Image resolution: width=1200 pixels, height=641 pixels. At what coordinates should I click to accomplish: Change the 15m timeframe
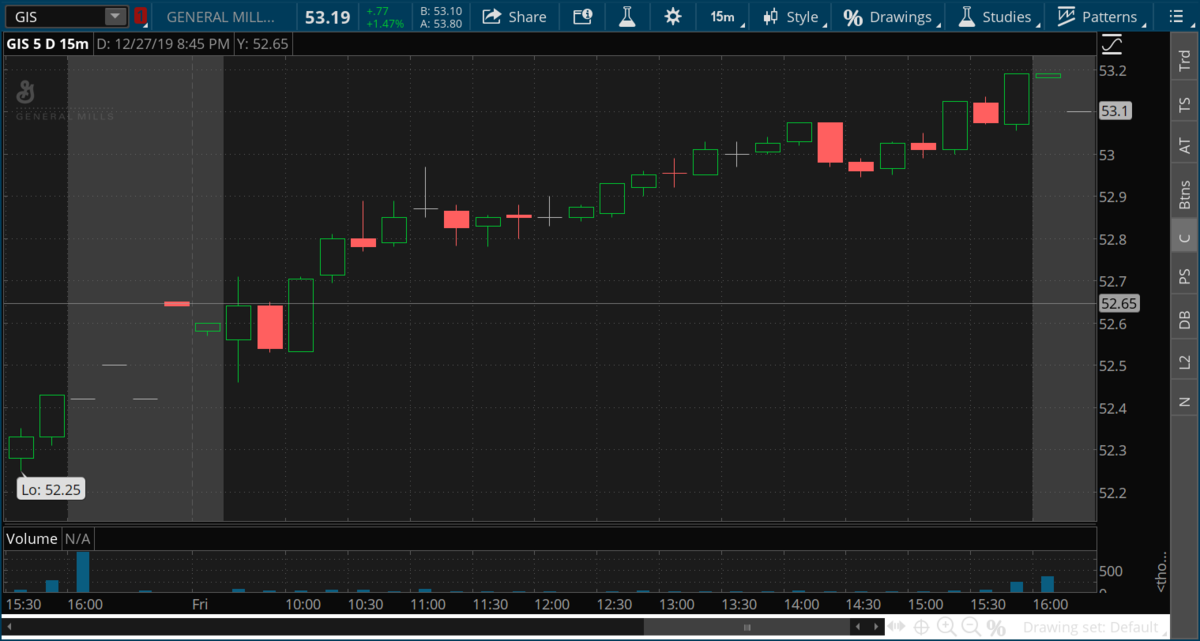(721, 16)
